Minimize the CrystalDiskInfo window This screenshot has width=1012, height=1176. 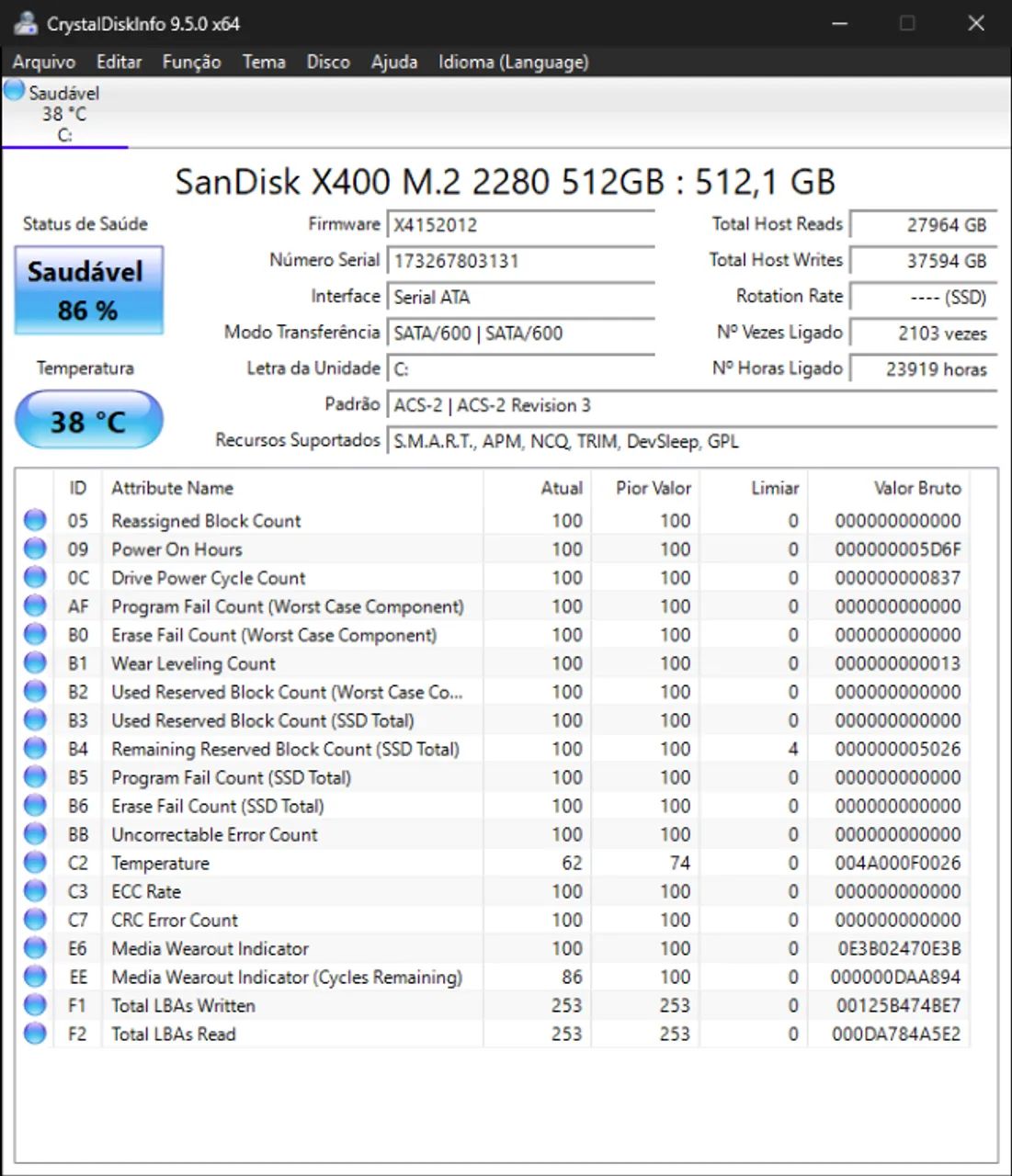[839, 23]
